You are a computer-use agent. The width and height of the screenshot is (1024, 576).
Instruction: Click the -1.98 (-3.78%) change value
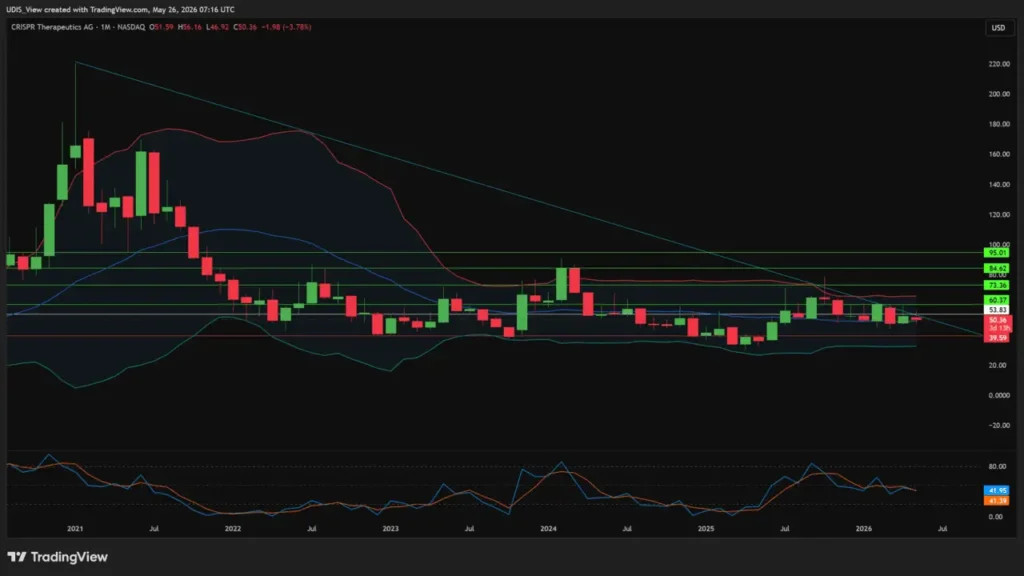tap(287, 27)
